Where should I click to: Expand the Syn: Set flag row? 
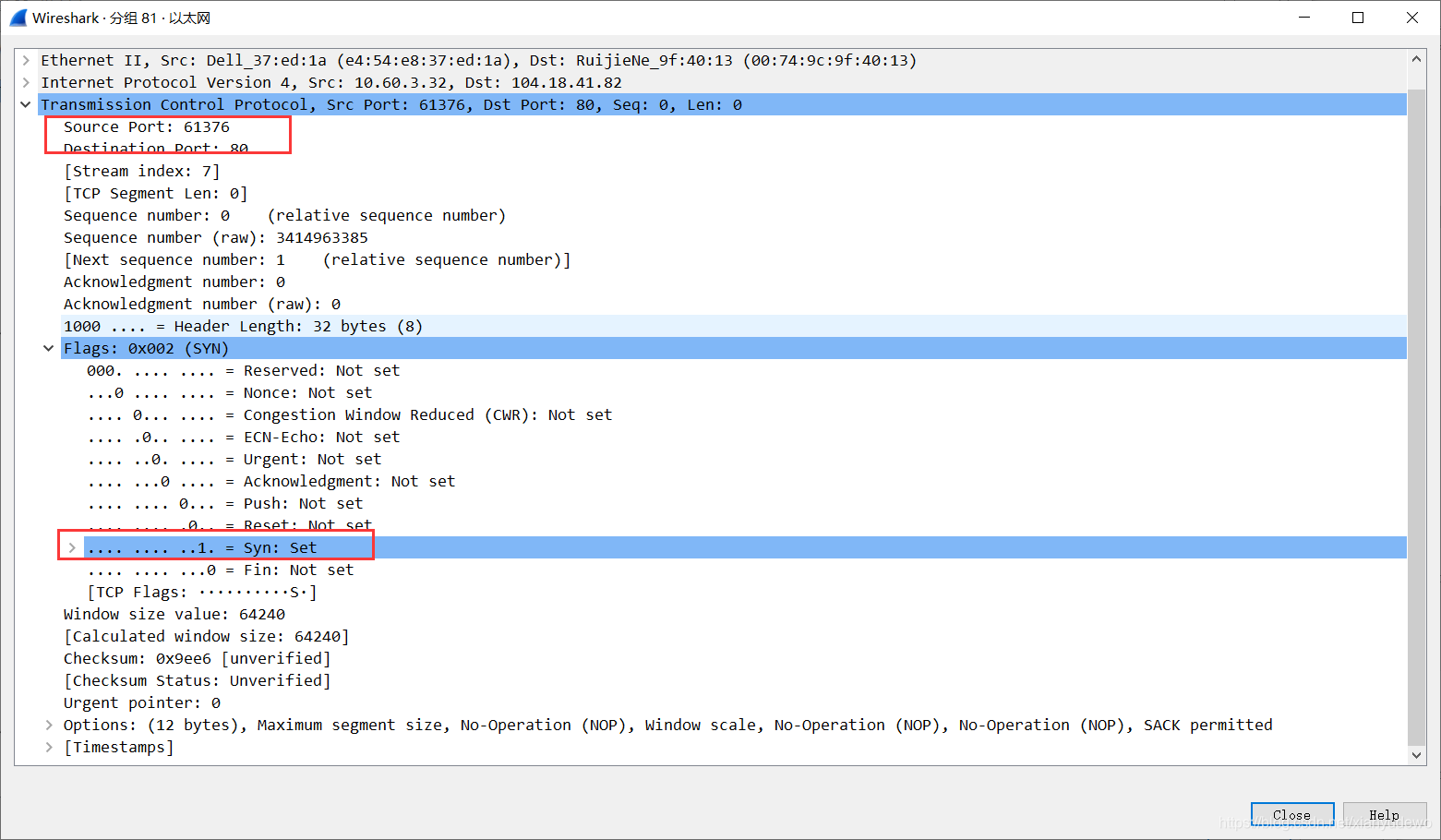click(x=72, y=547)
